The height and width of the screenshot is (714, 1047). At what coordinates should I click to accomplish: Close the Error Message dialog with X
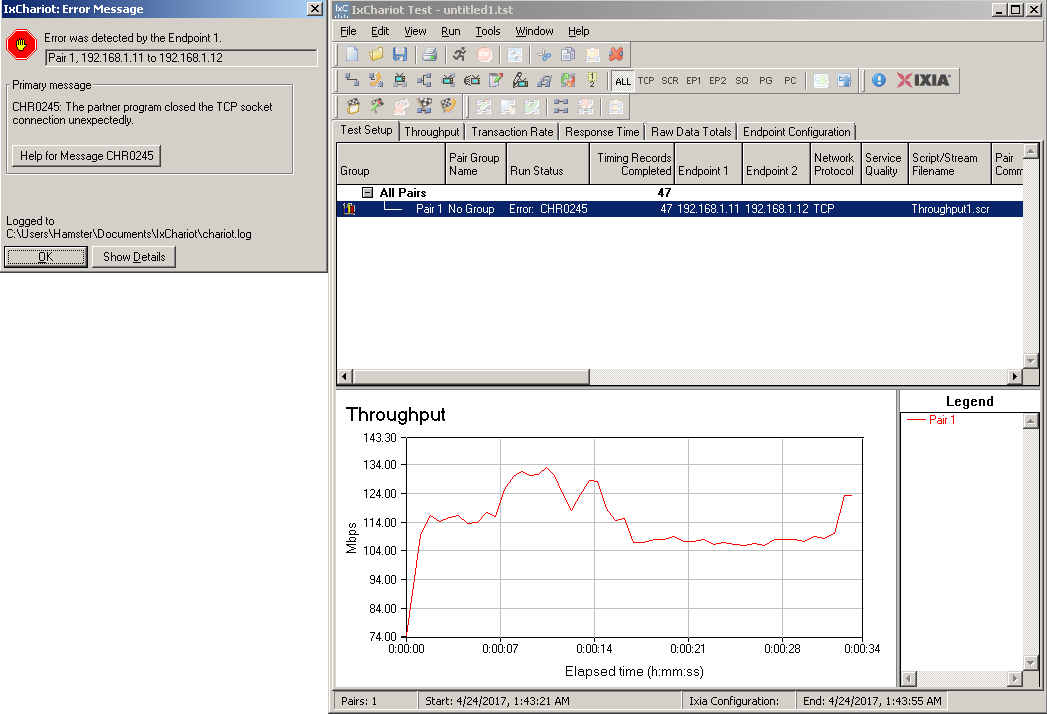[x=315, y=9]
